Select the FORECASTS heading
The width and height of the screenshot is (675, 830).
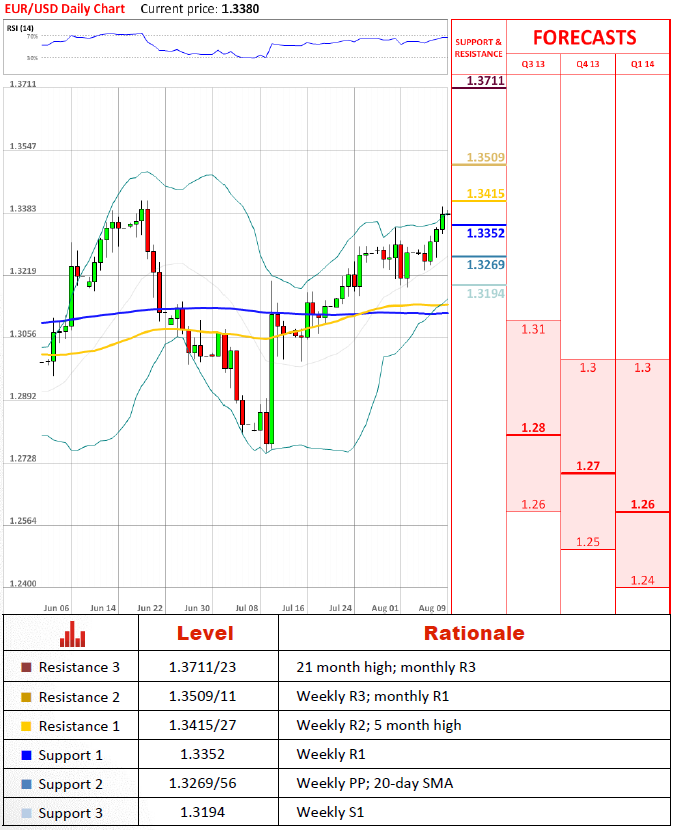coord(584,38)
